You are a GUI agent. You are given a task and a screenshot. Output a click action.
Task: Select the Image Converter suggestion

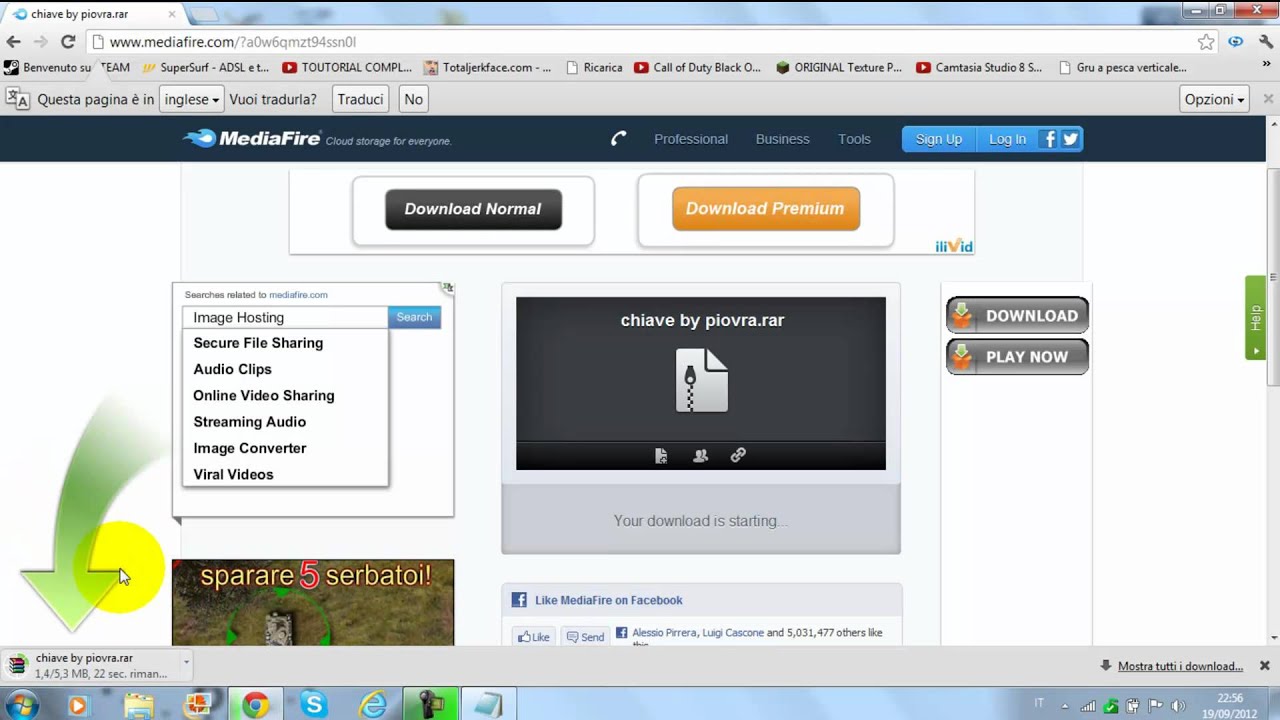point(250,448)
